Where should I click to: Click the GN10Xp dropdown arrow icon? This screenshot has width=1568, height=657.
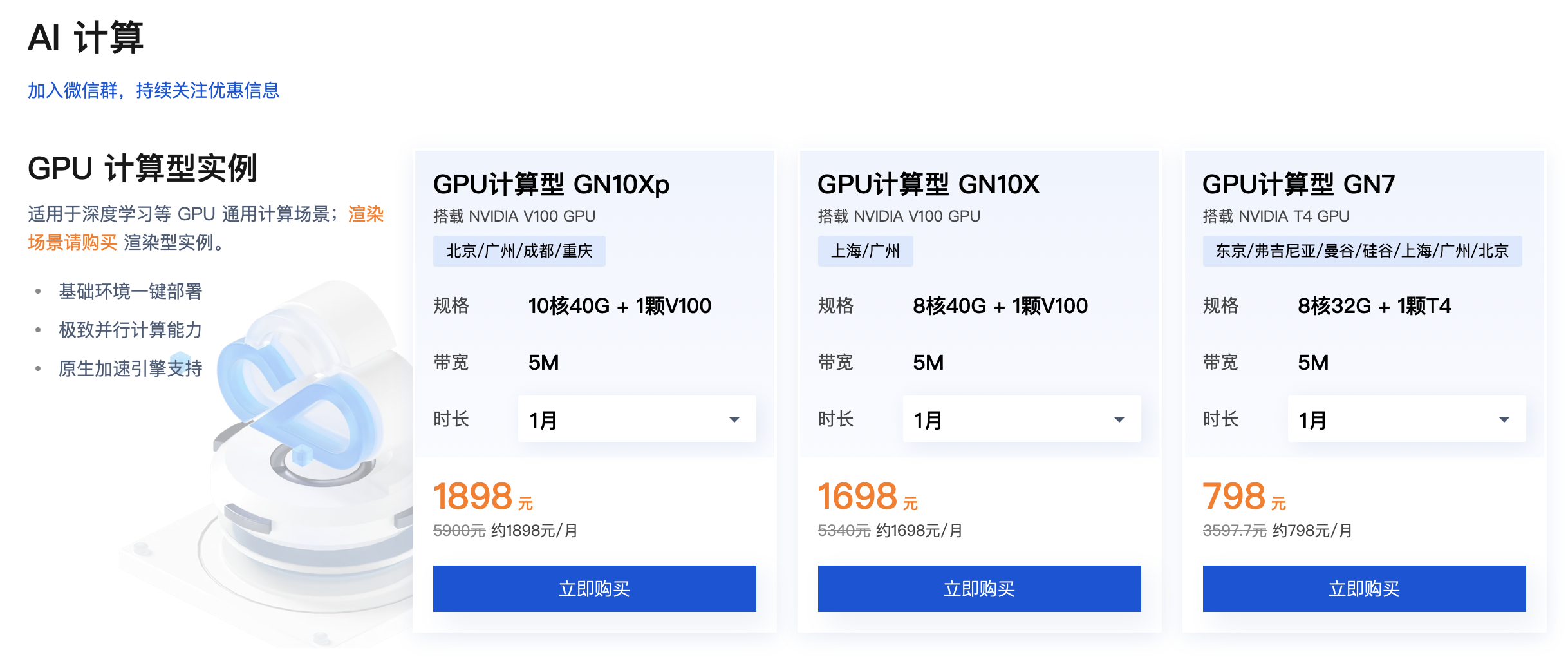click(x=734, y=420)
